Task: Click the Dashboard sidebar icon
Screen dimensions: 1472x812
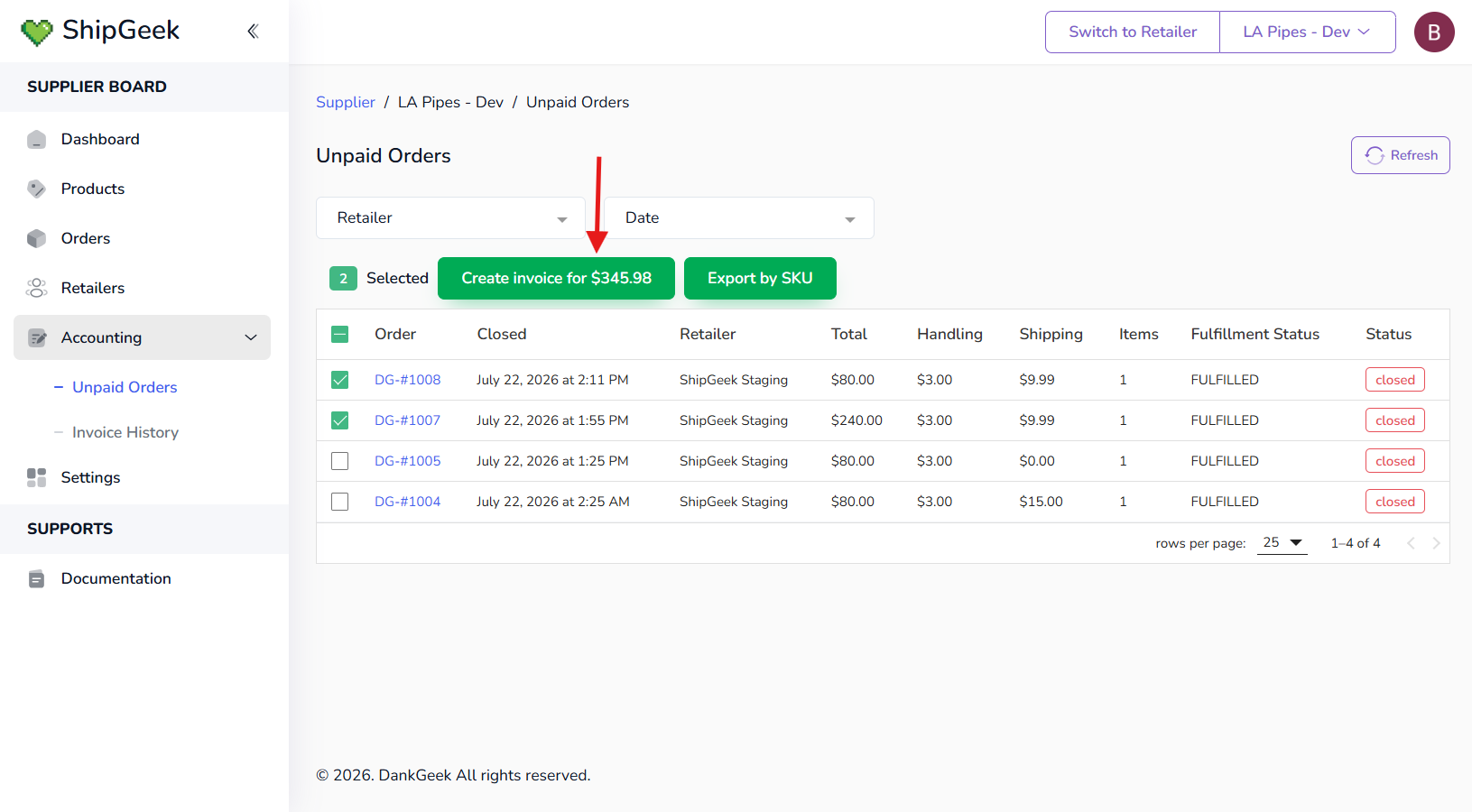Action: (36, 139)
